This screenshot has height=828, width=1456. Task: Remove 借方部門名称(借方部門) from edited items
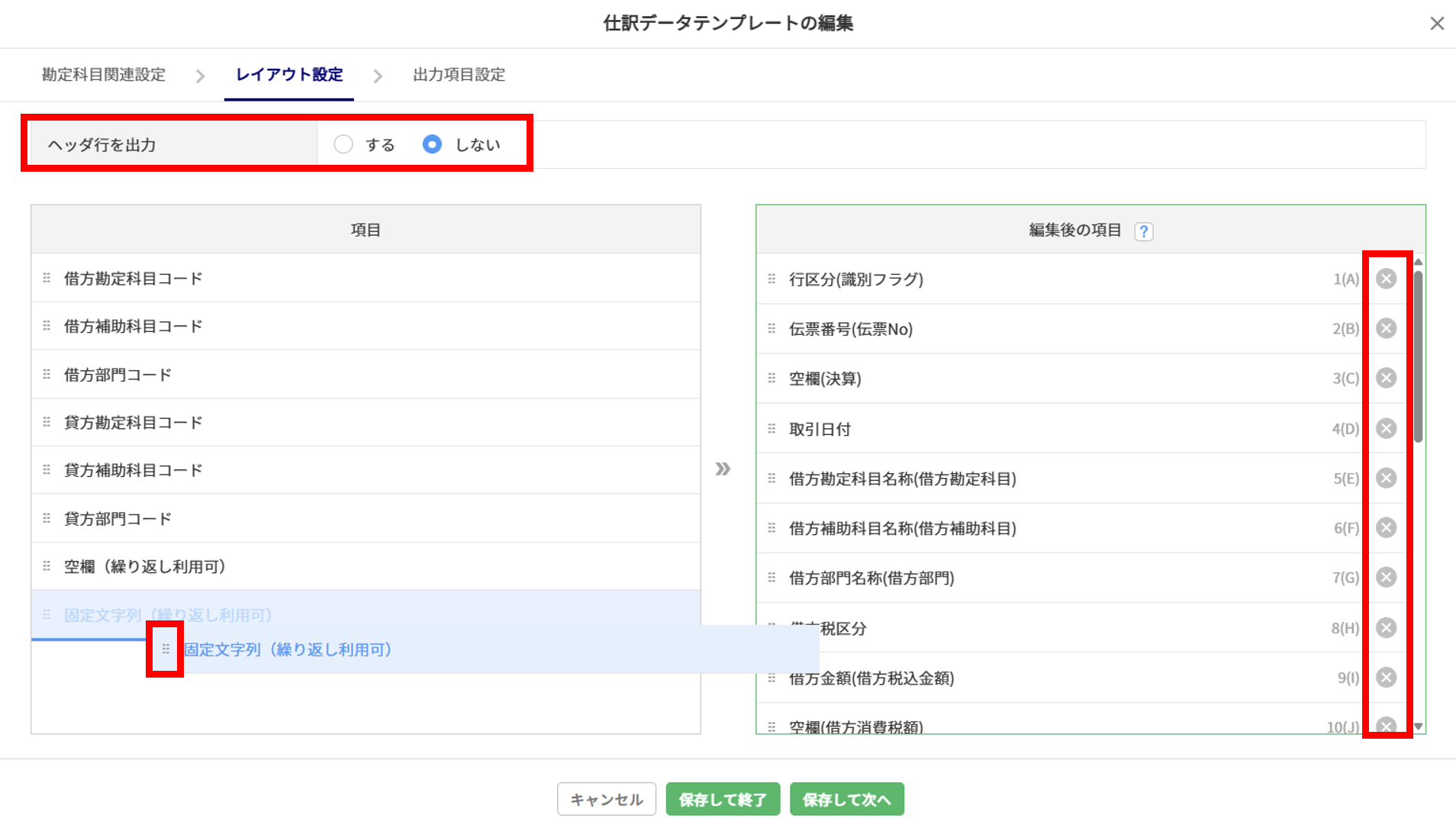pyautogui.click(x=1386, y=578)
